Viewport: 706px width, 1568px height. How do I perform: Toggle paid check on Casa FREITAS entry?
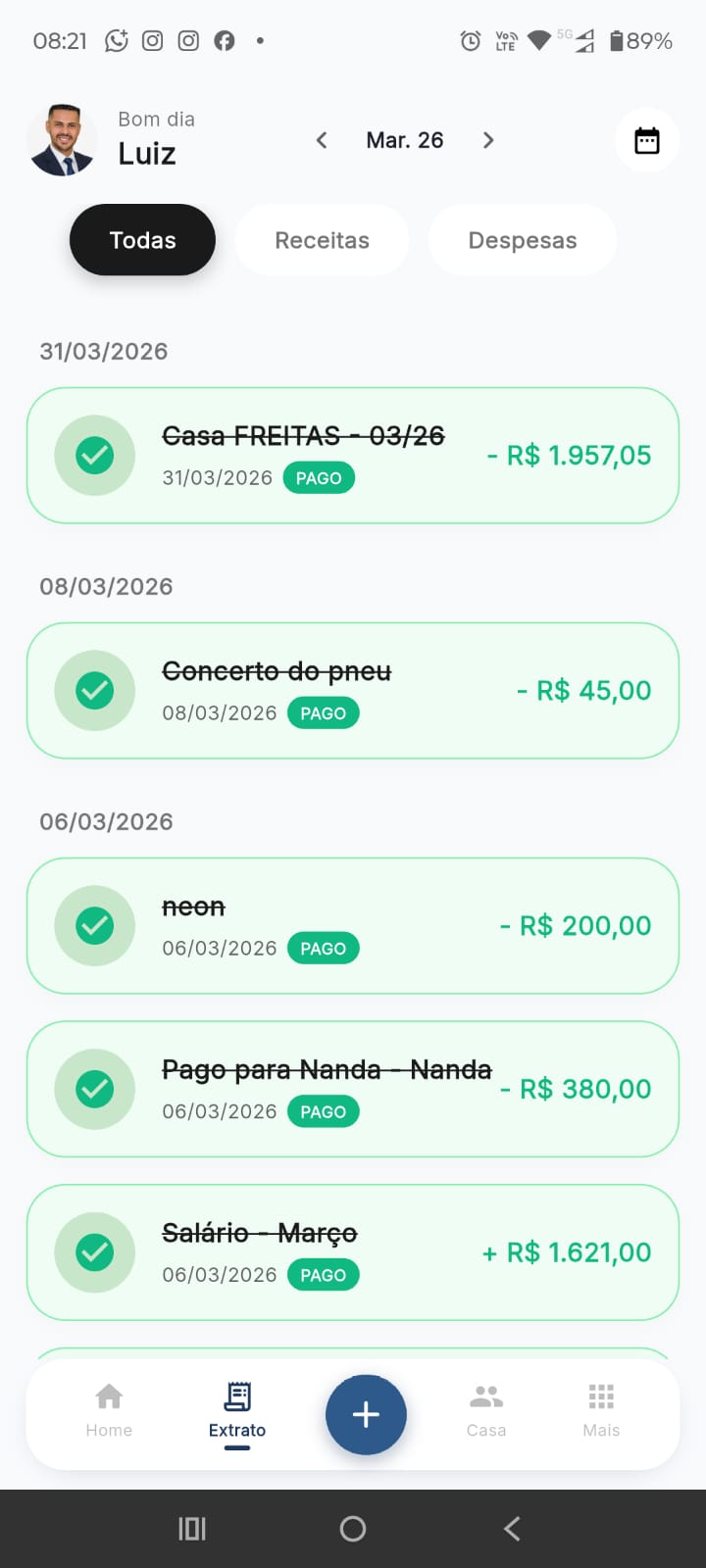(95, 456)
